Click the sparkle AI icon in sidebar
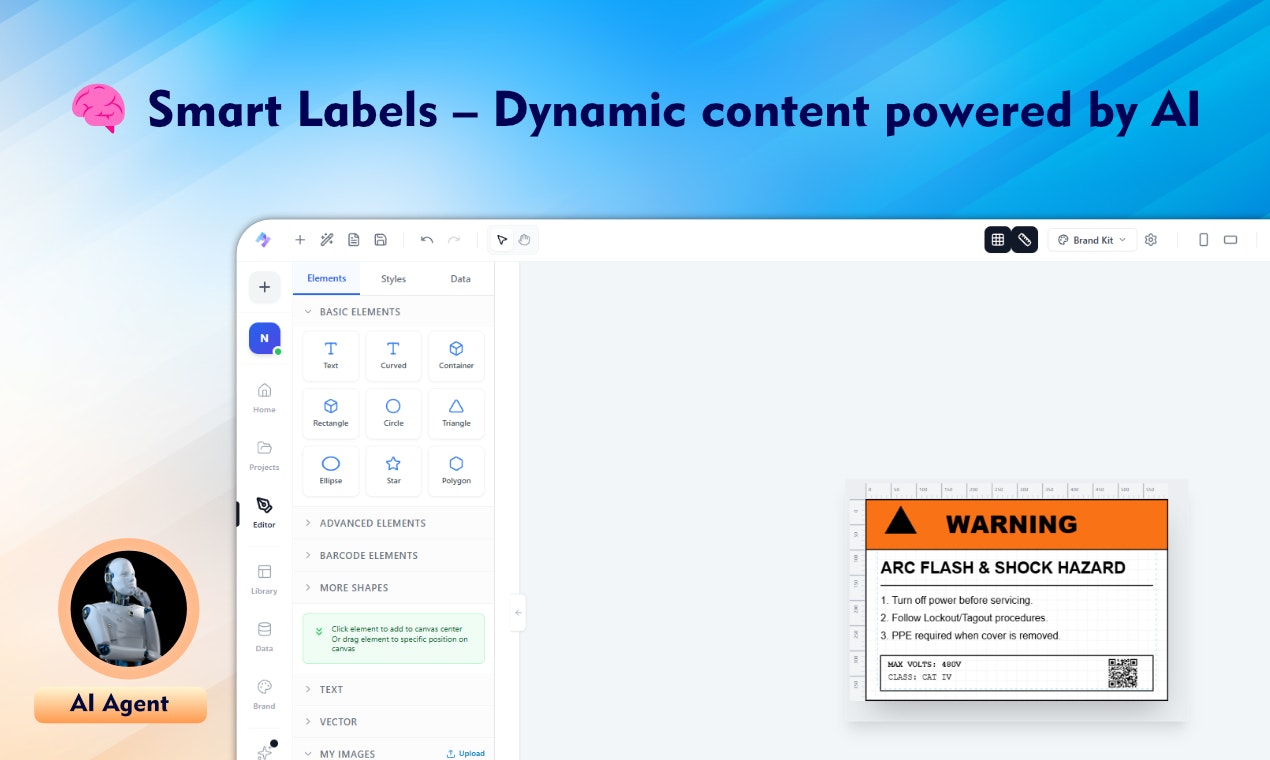 tap(264, 751)
